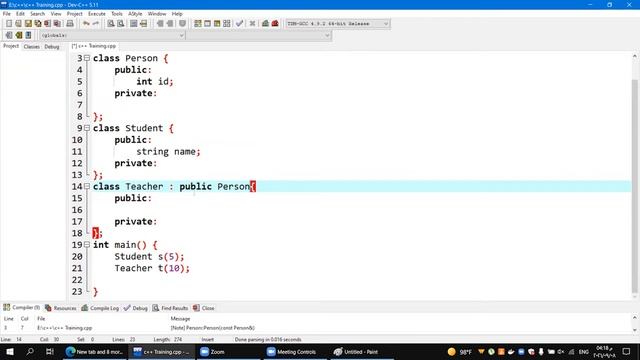Open the Execute menu
The image size is (640, 360).
coord(97,13)
